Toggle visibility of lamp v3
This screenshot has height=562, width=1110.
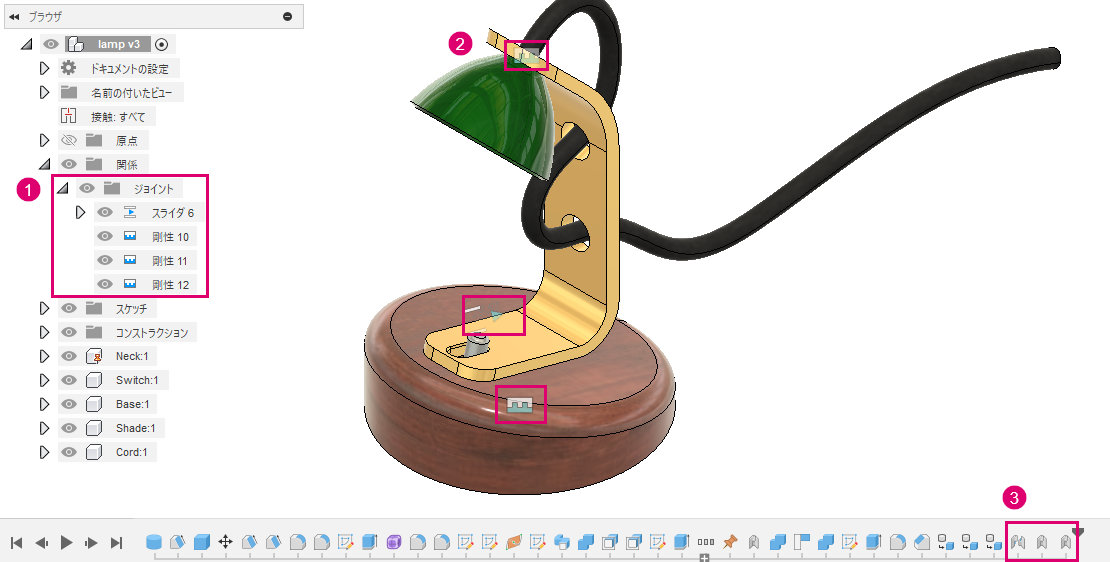point(51,44)
